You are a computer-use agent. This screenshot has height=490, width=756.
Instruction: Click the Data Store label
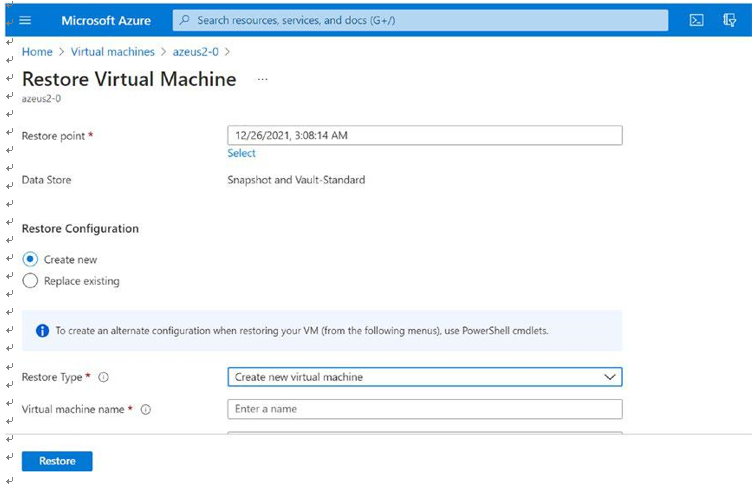(x=46, y=180)
